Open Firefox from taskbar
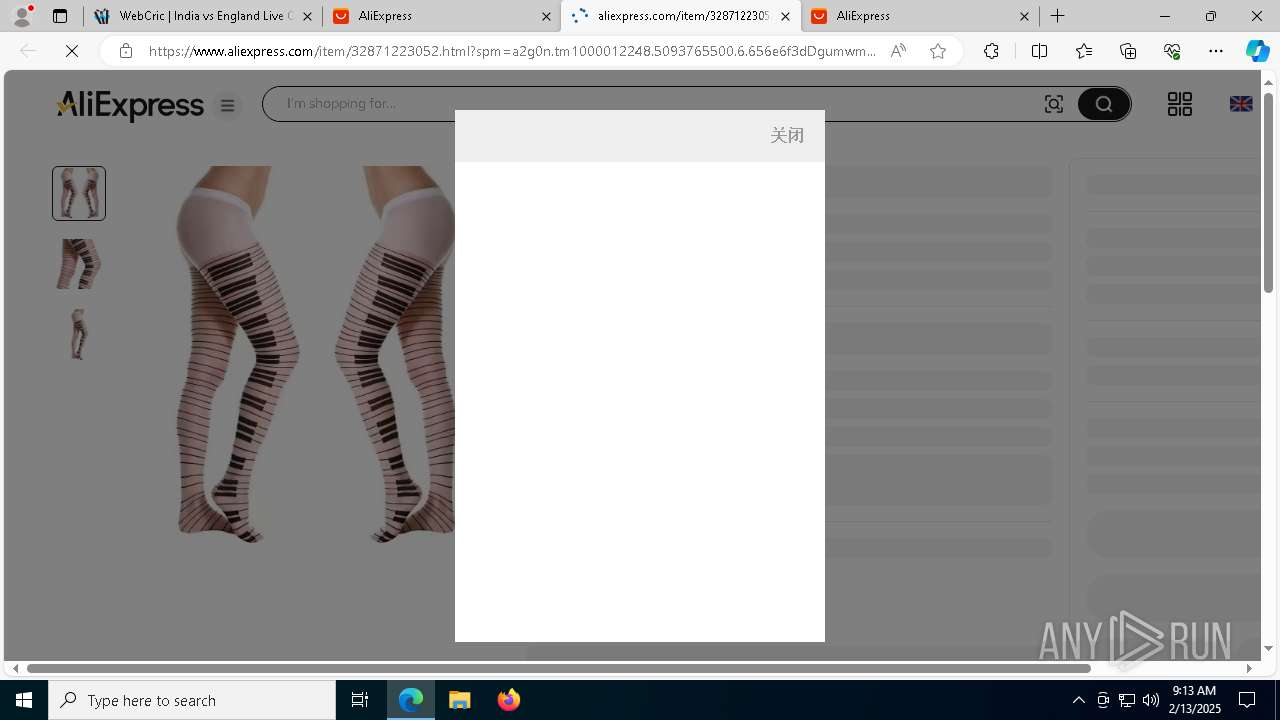Image resolution: width=1280 pixels, height=720 pixels. tap(508, 700)
